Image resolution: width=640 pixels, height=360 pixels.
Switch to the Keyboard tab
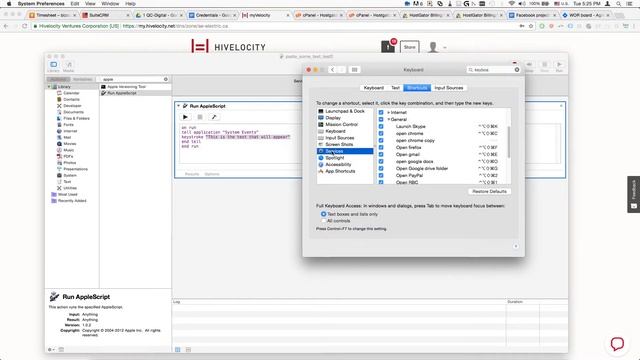pos(373,88)
